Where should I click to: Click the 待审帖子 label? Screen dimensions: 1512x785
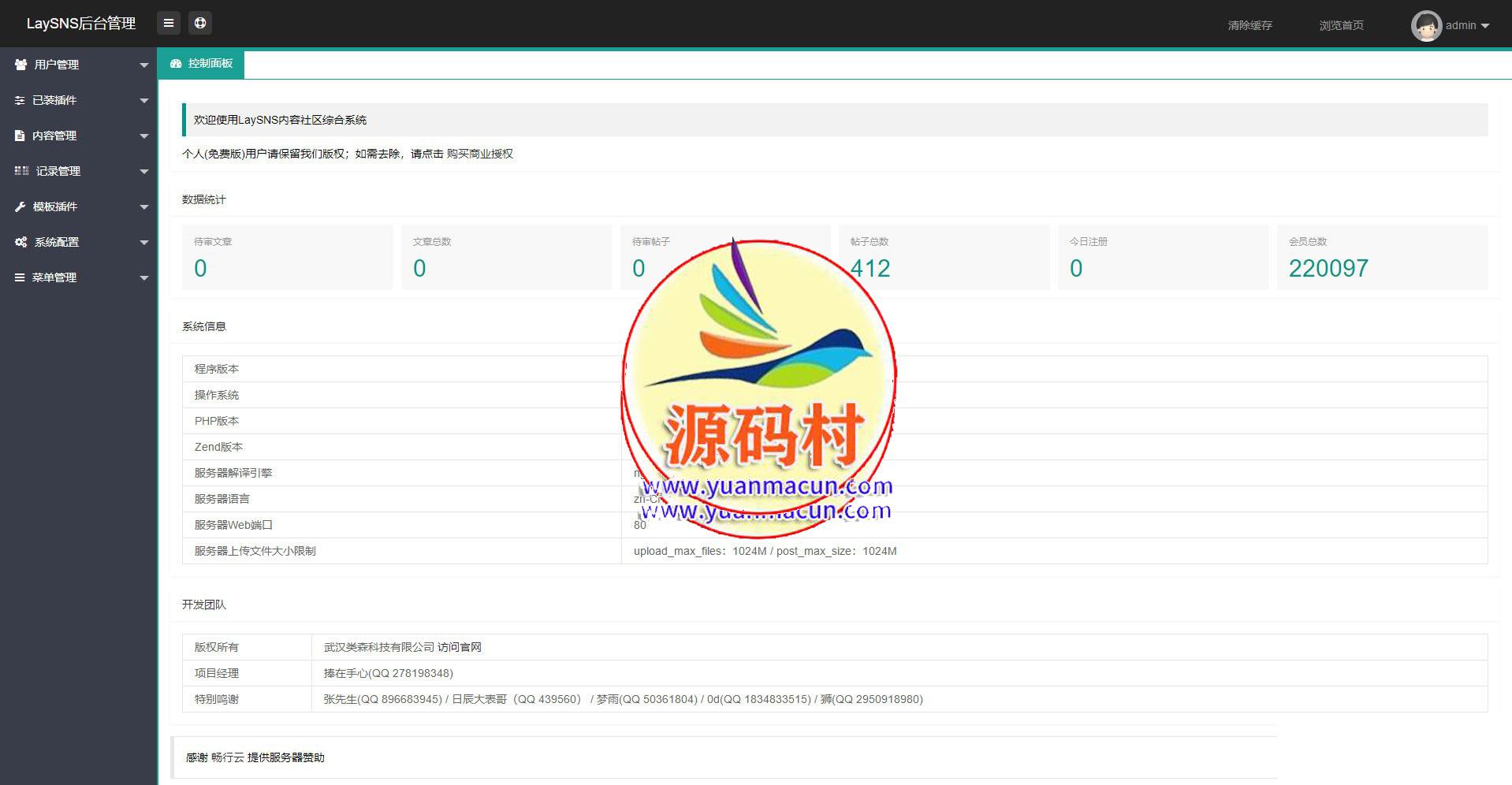coord(651,242)
